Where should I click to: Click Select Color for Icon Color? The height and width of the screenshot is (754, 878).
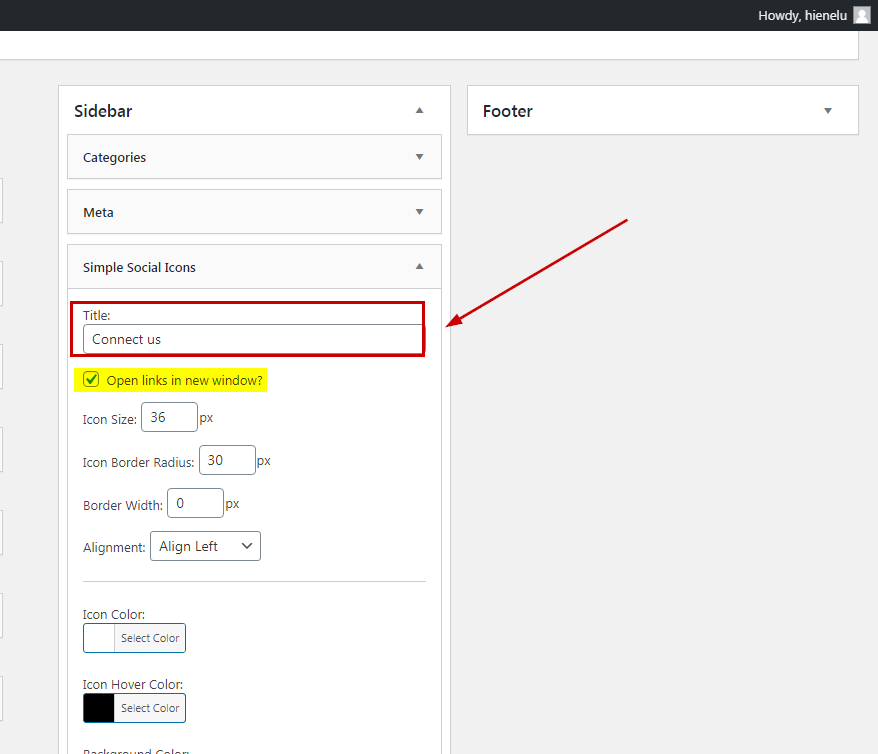coord(150,638)
